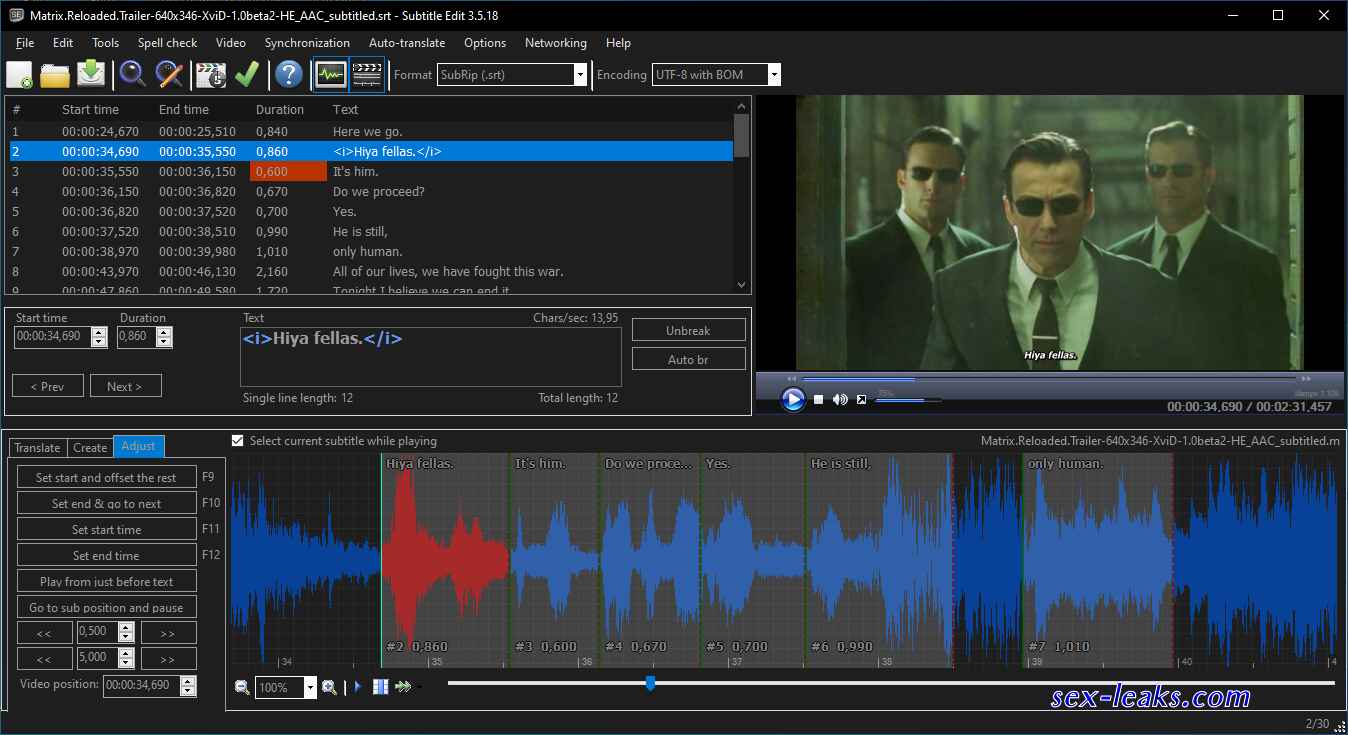This screenshot has height=735, width=1348.
Task: Open the Networking menu
Action: pos(556,43)
